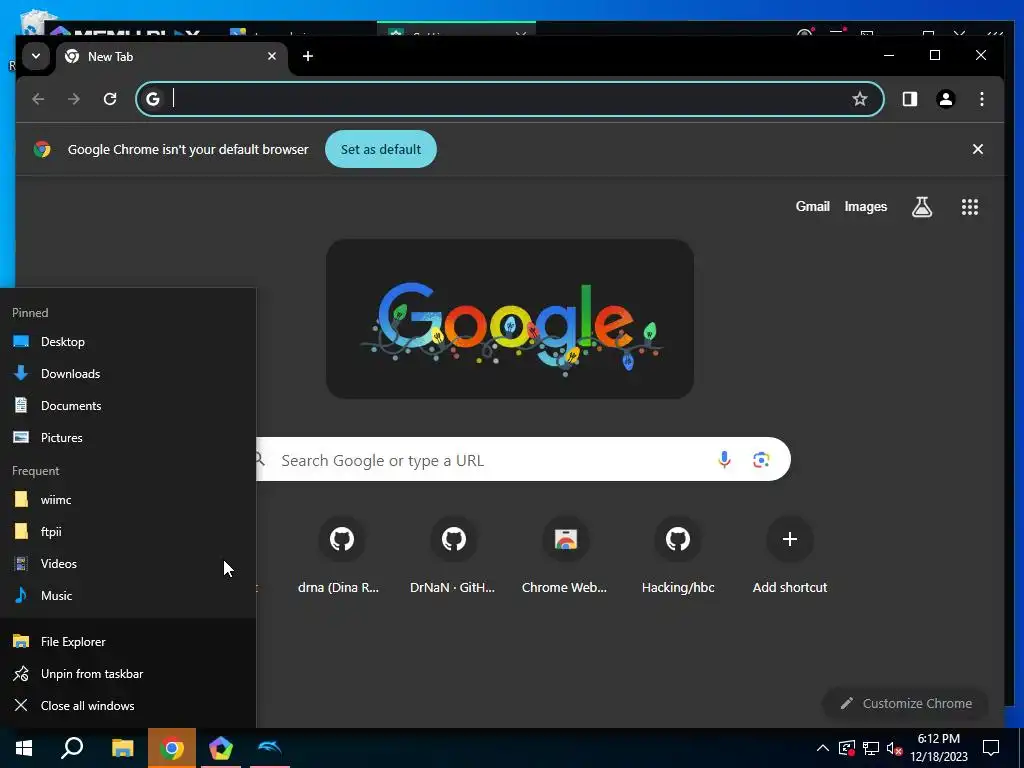Expand the tab search dropdown arrow
The height and width of the screenshot is (768, 1024).
click(x=36, y=56)
